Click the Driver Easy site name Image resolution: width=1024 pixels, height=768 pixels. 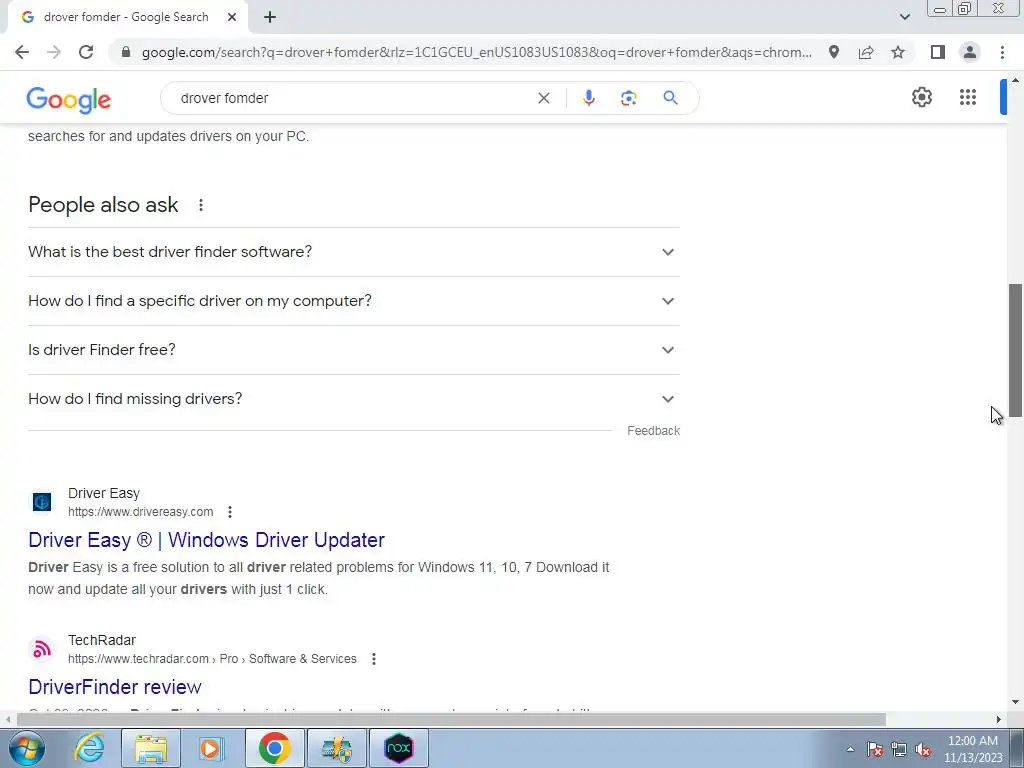pos(104,494)
